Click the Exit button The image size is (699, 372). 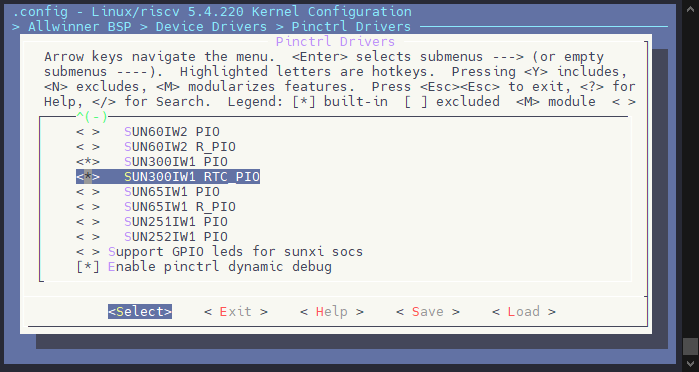click(x=236, y=311)
